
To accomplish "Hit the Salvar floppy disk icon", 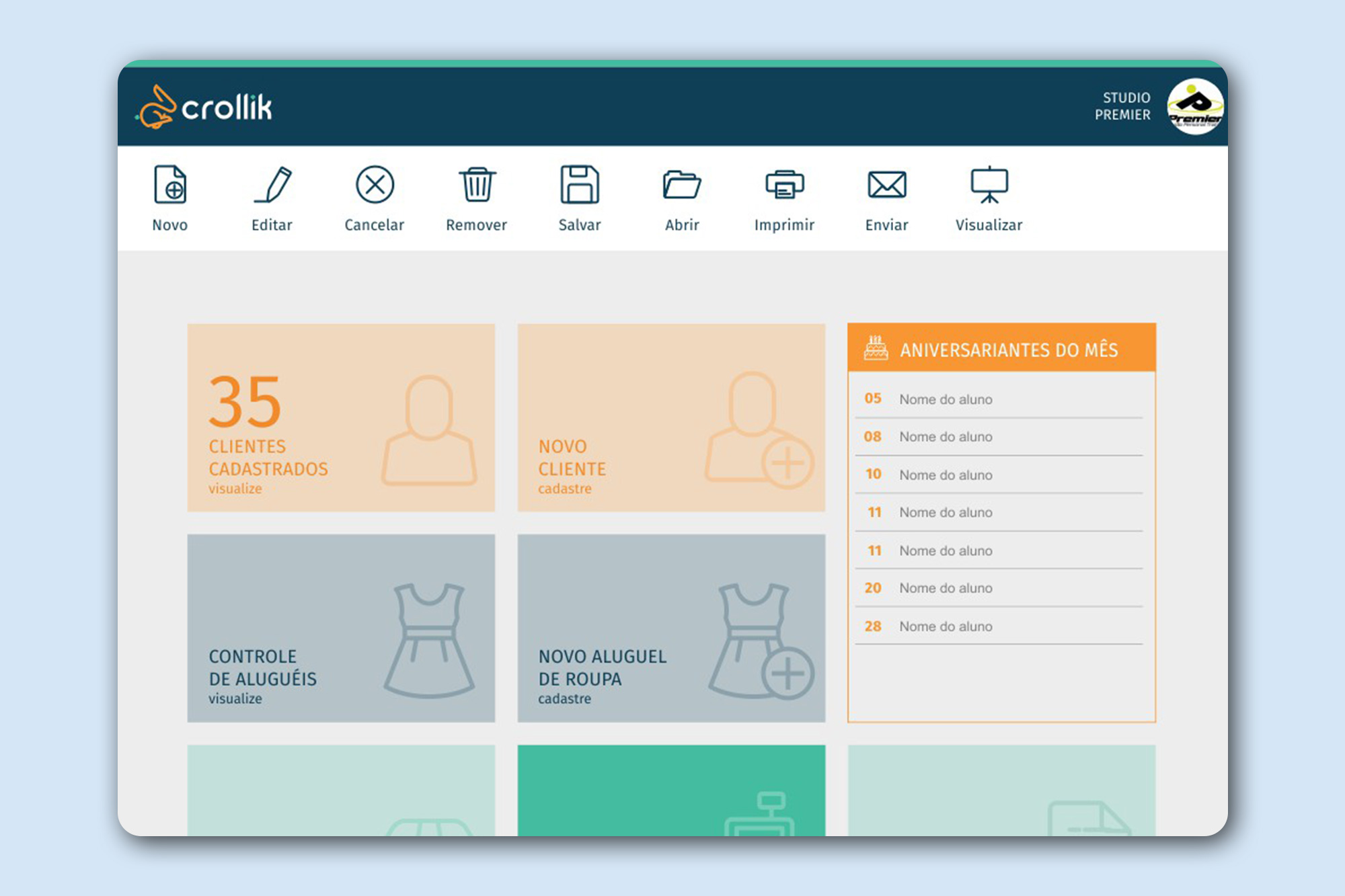I will [580, 184].
